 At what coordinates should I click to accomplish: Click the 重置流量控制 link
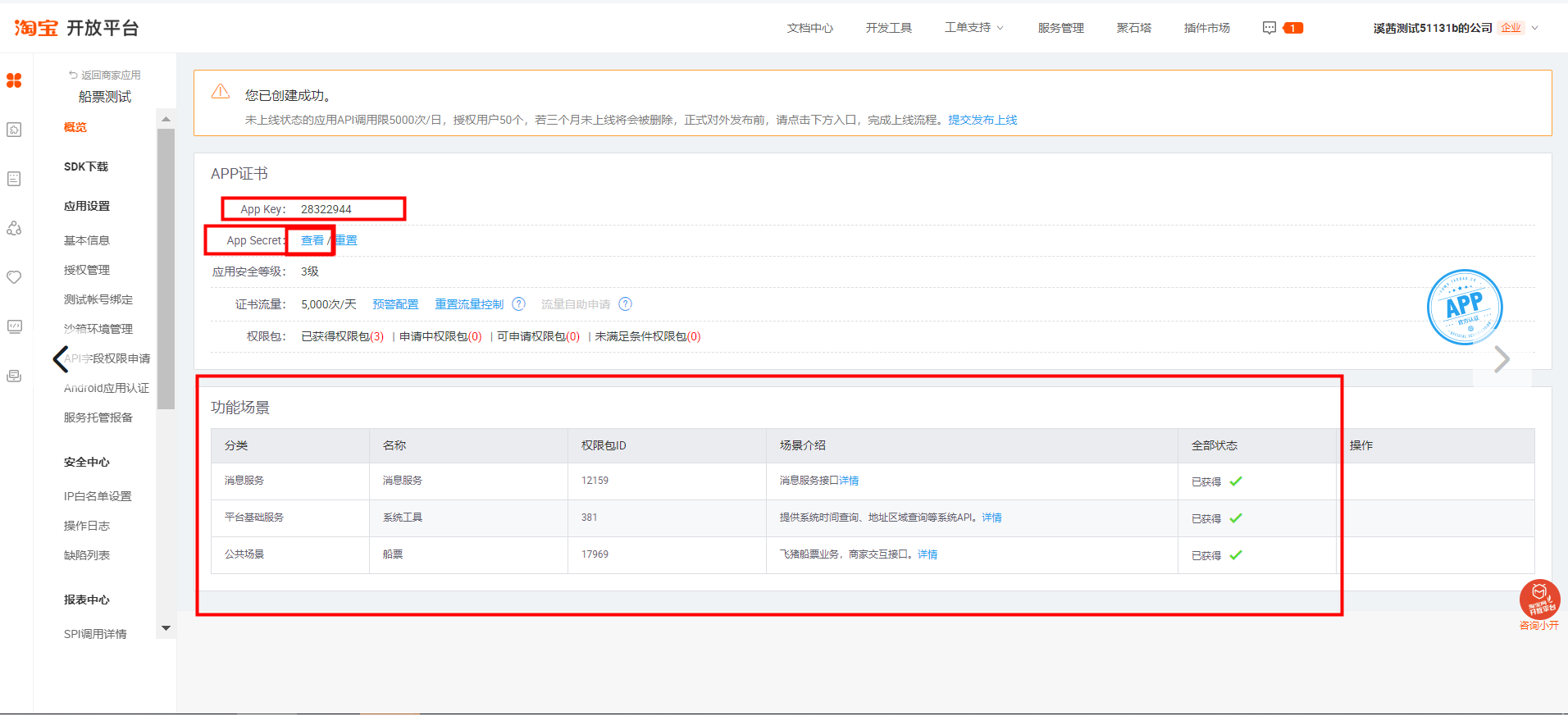pyautogui.click(x=469, y=304)
